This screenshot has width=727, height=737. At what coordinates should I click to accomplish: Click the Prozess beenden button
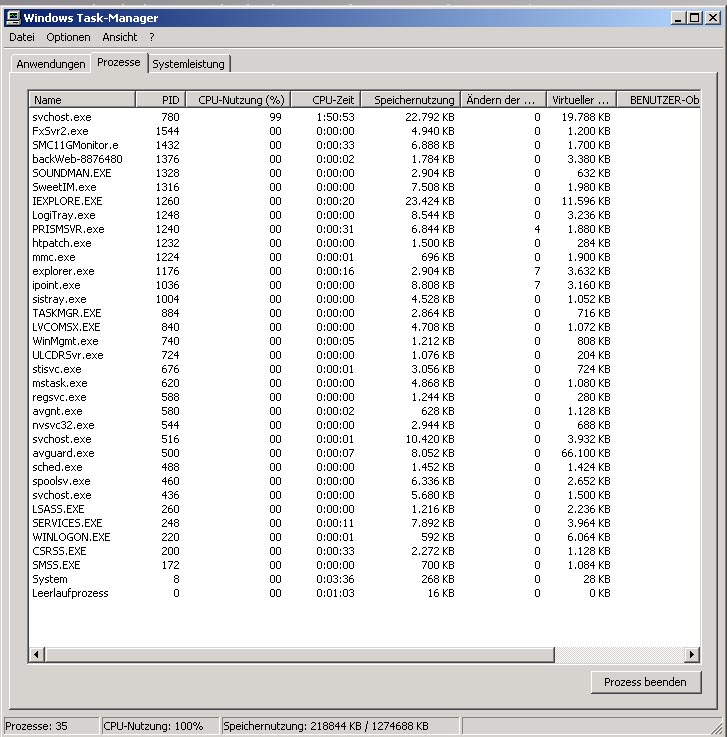(645, 682)
